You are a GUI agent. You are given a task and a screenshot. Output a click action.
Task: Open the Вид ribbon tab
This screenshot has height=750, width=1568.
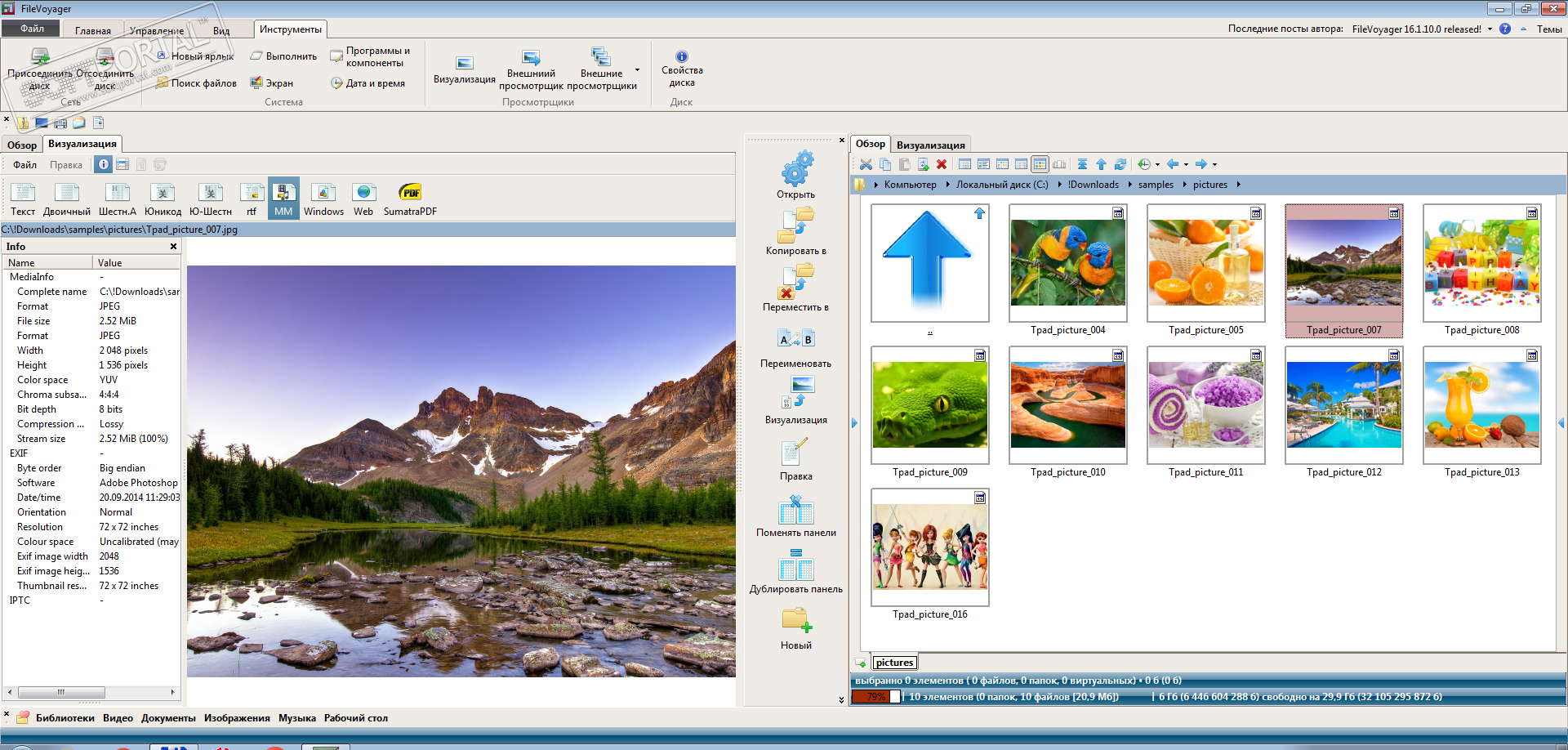(x=221, y=30)
